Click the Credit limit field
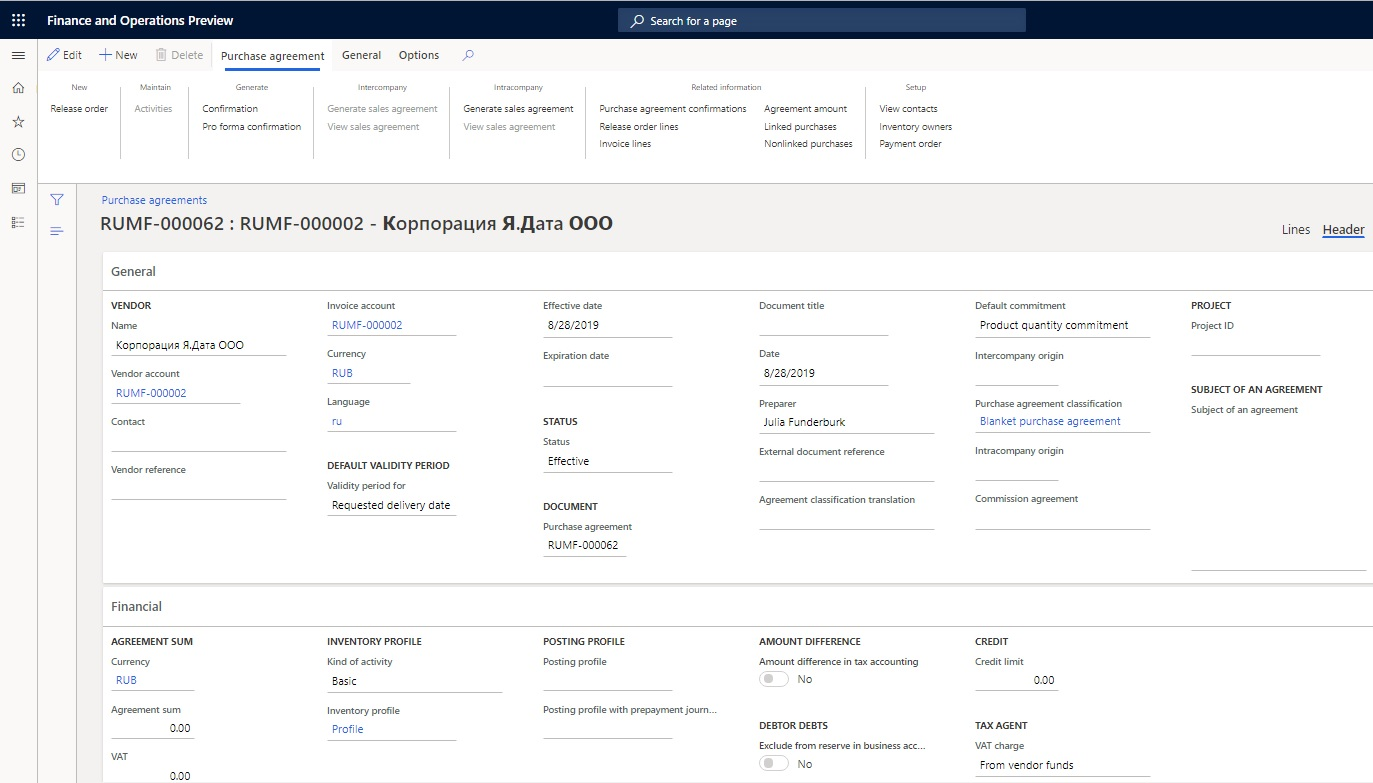1373x783 pixels. pos(1016,680)
